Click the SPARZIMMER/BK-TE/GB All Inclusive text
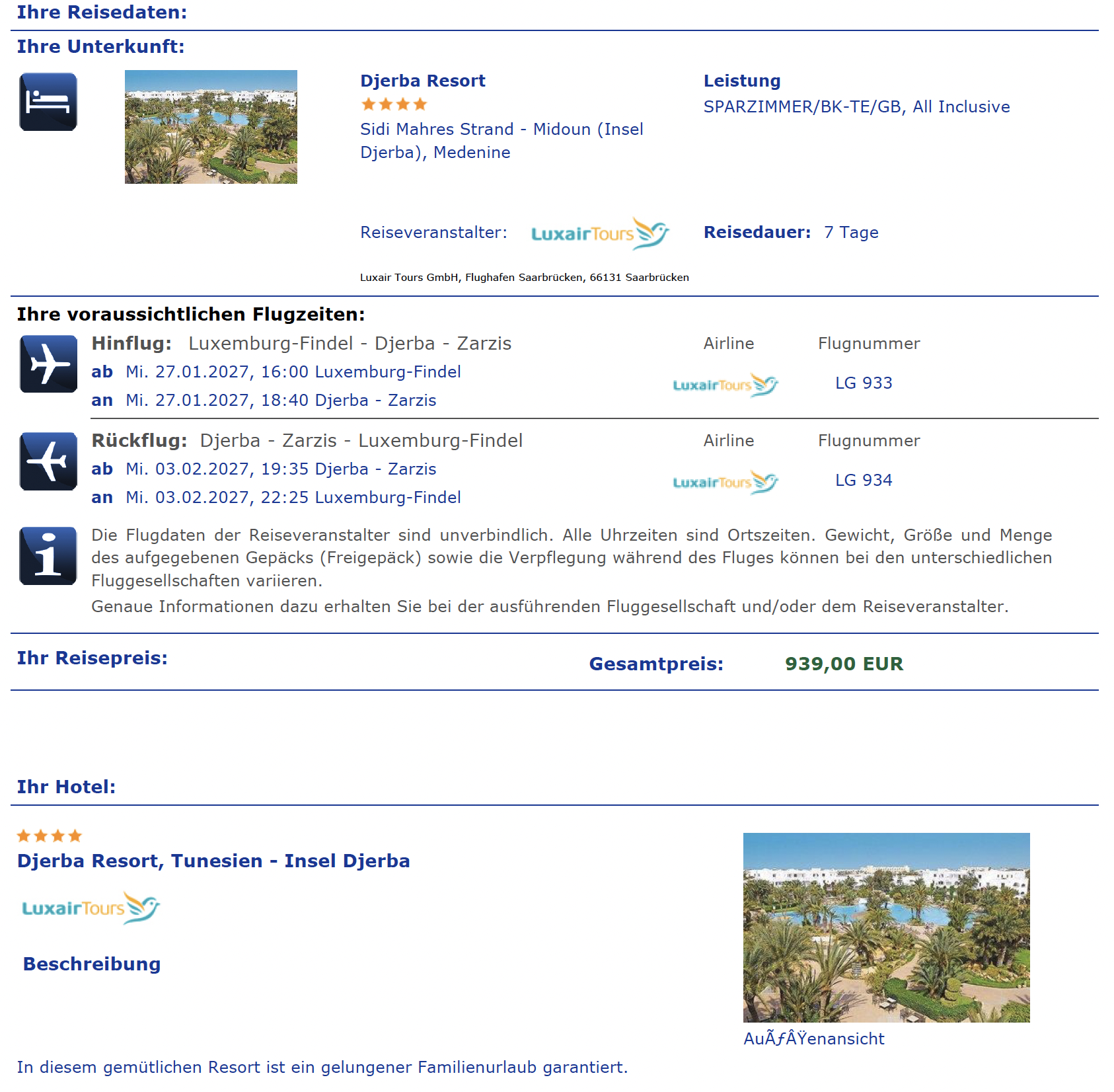The width and height of the screenshot is (1114, 1092). 856,107
